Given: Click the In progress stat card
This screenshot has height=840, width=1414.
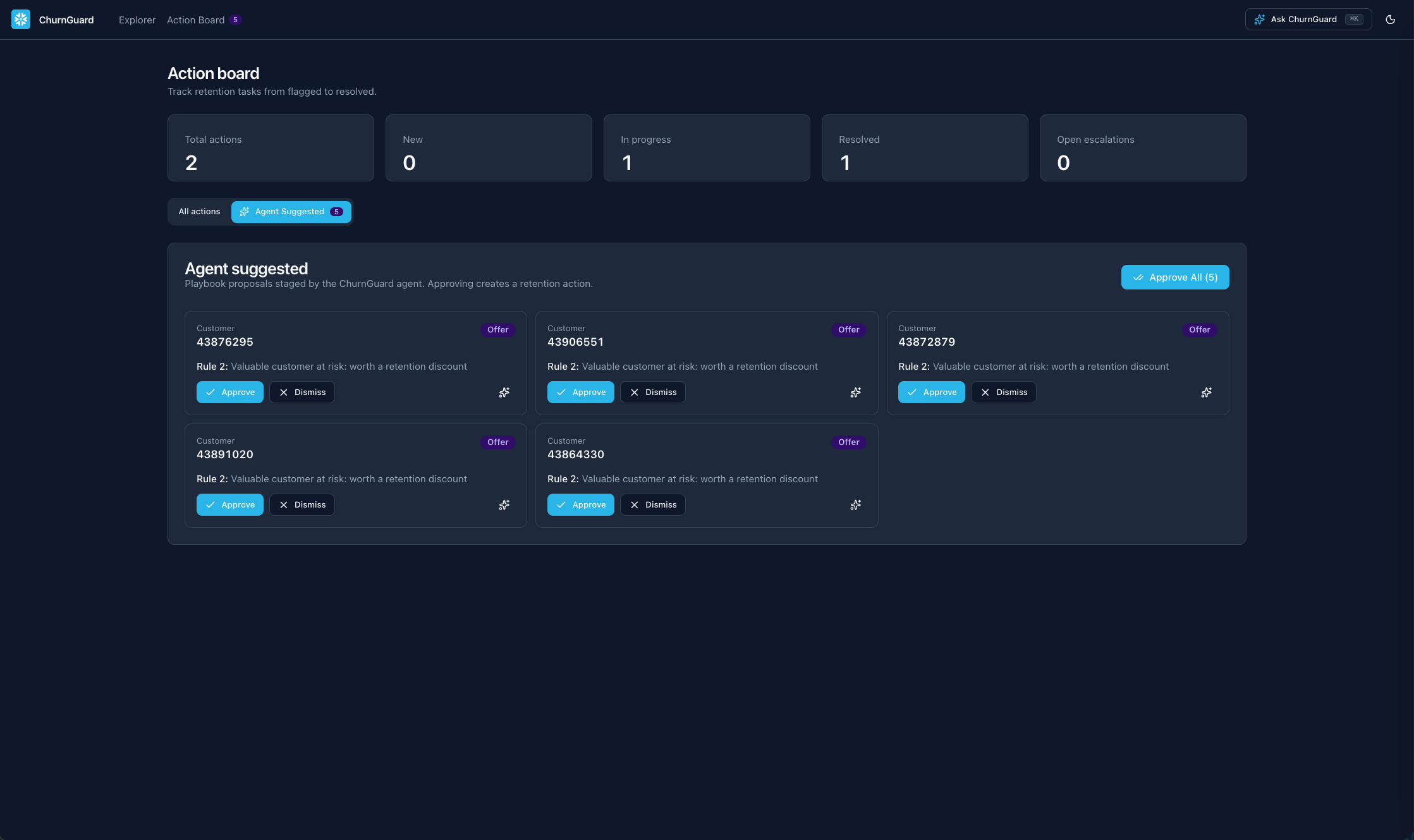Looking at the screenshot, I should click(707, 148).
